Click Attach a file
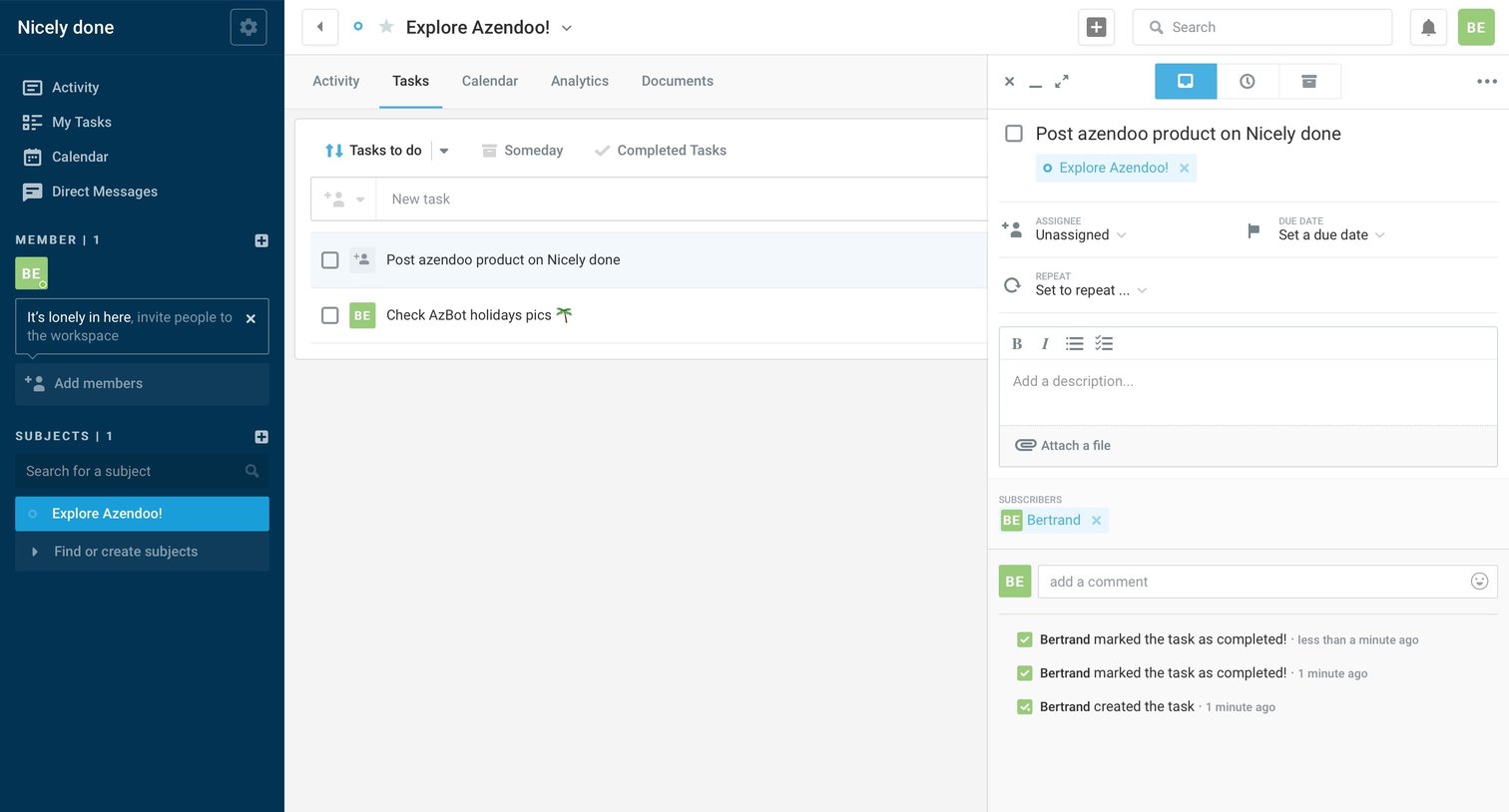Screen dimensions: 1509x812 [1063, 446]
